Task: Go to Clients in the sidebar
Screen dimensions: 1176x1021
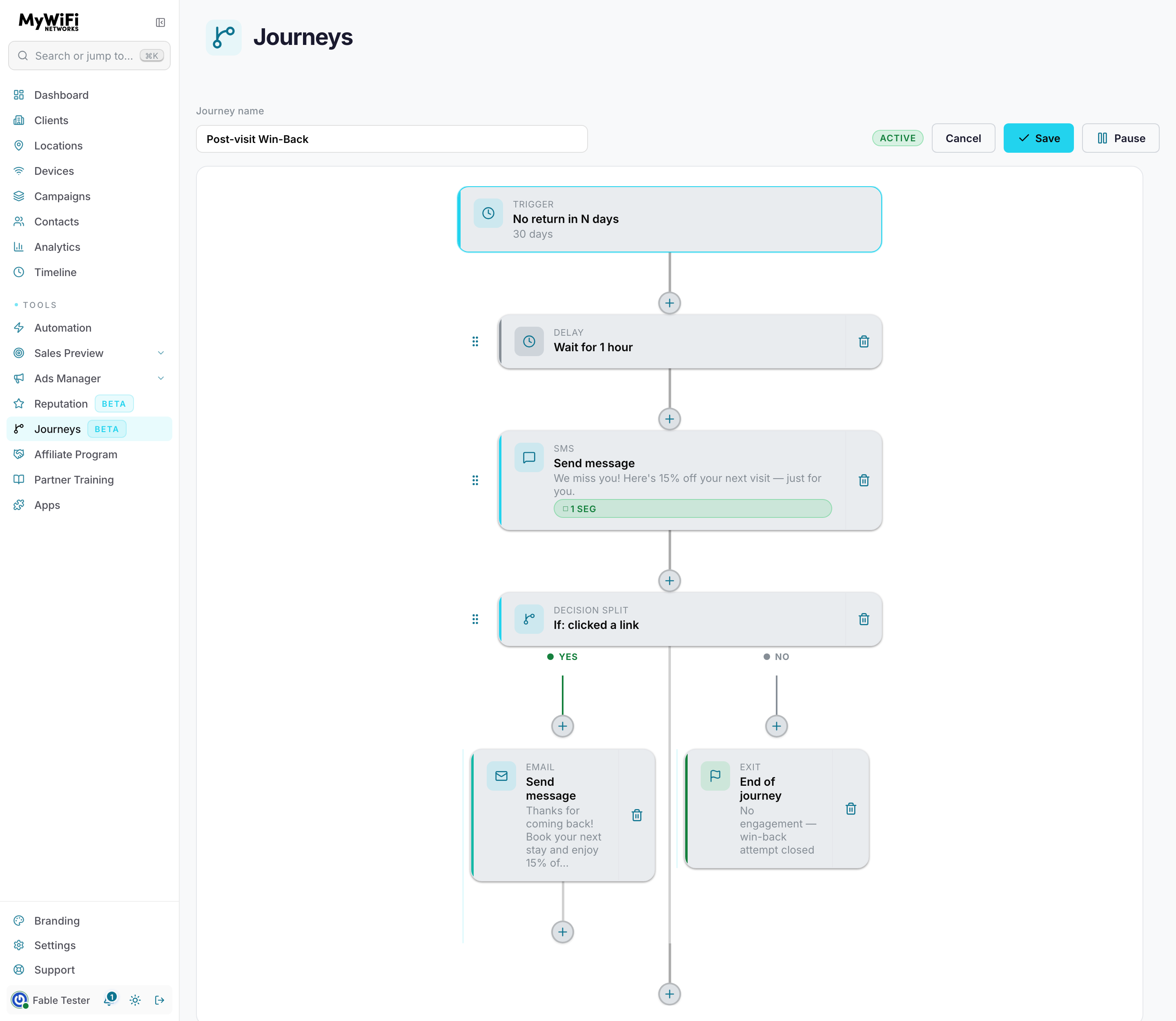Action: point(89,120)
